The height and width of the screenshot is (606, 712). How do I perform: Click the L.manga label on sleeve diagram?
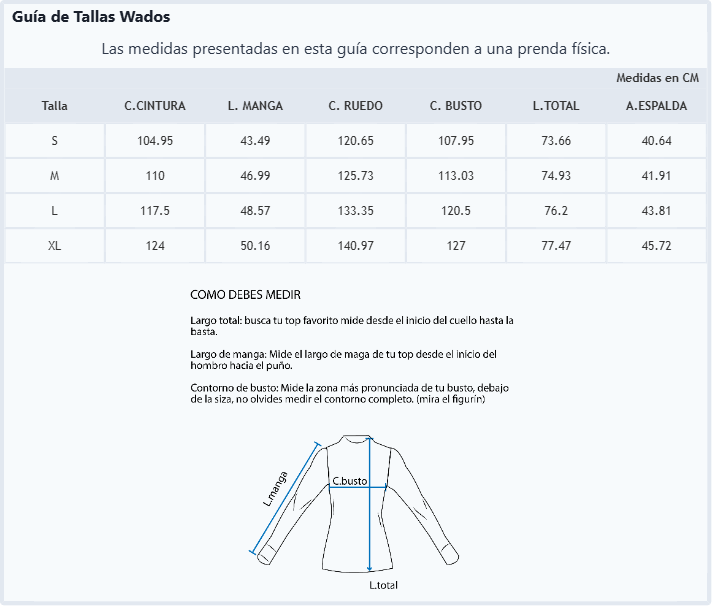click(x=275, y=489)
